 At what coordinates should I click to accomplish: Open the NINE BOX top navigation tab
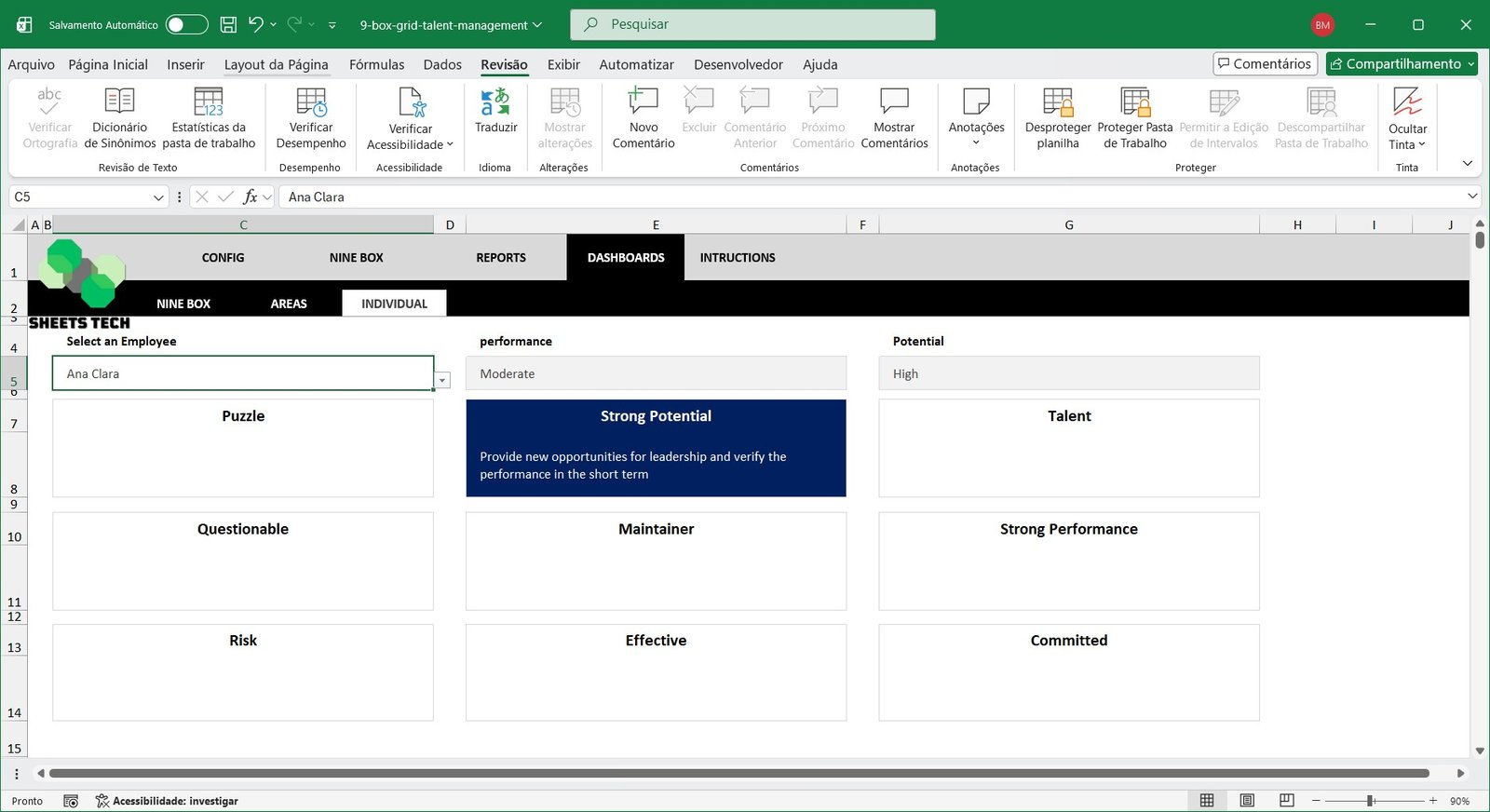click(x=356, y=258)
